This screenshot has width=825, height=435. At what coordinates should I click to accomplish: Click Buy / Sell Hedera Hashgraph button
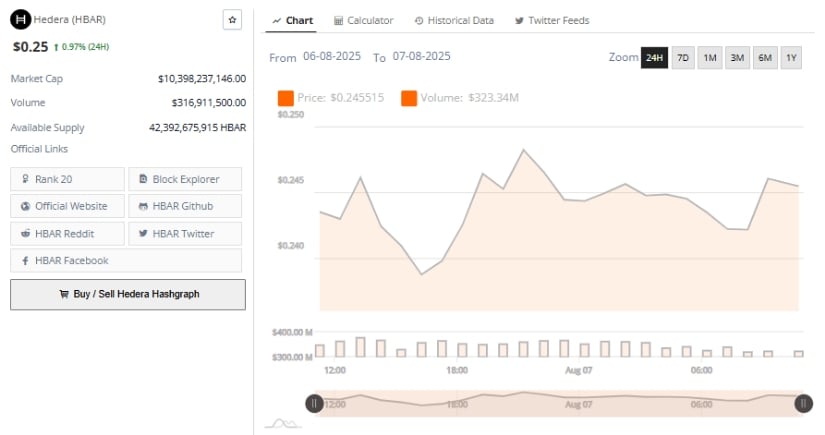click(x=128, y=295)
